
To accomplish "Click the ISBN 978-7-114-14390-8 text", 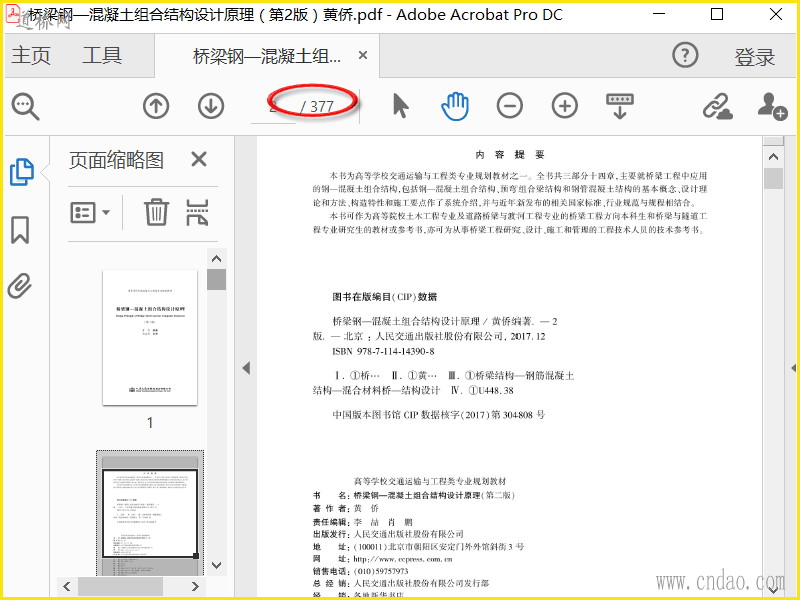I will pyautogui.click(x=383, y=352).
